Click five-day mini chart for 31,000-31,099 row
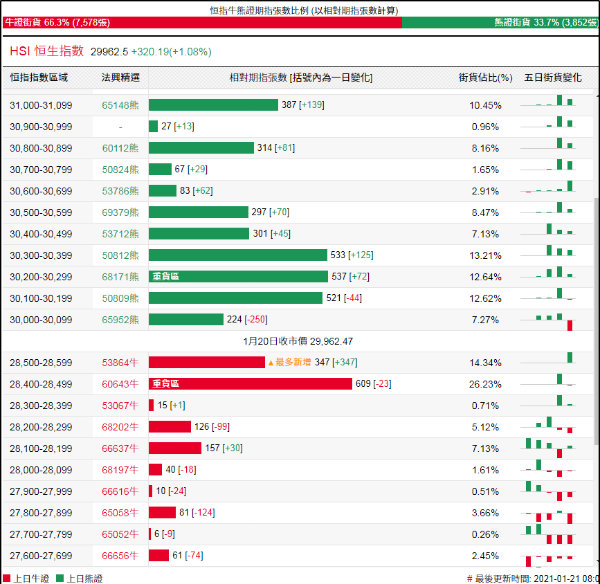 click(548, 101)
